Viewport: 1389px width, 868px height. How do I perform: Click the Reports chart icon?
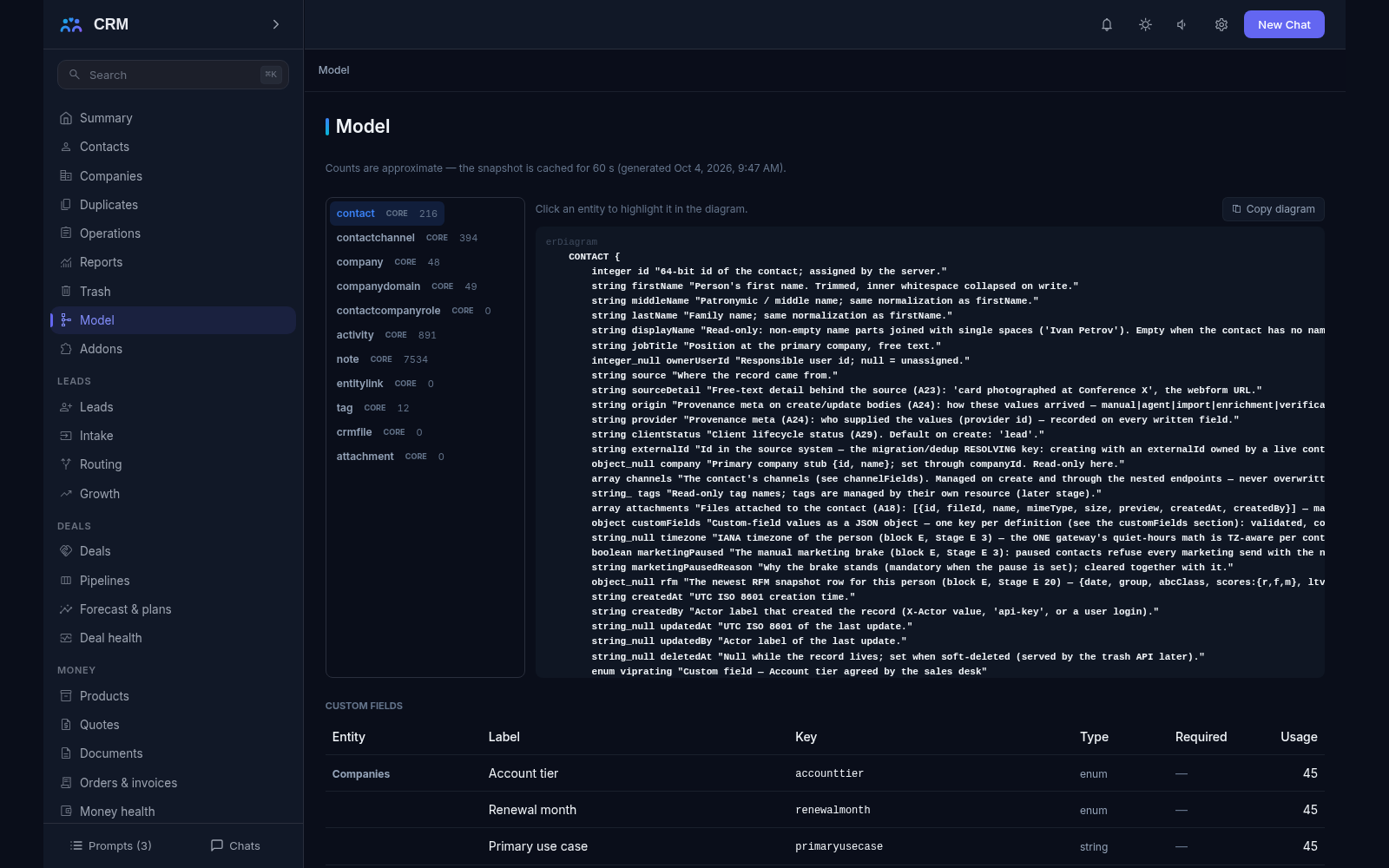coord(66,262)
